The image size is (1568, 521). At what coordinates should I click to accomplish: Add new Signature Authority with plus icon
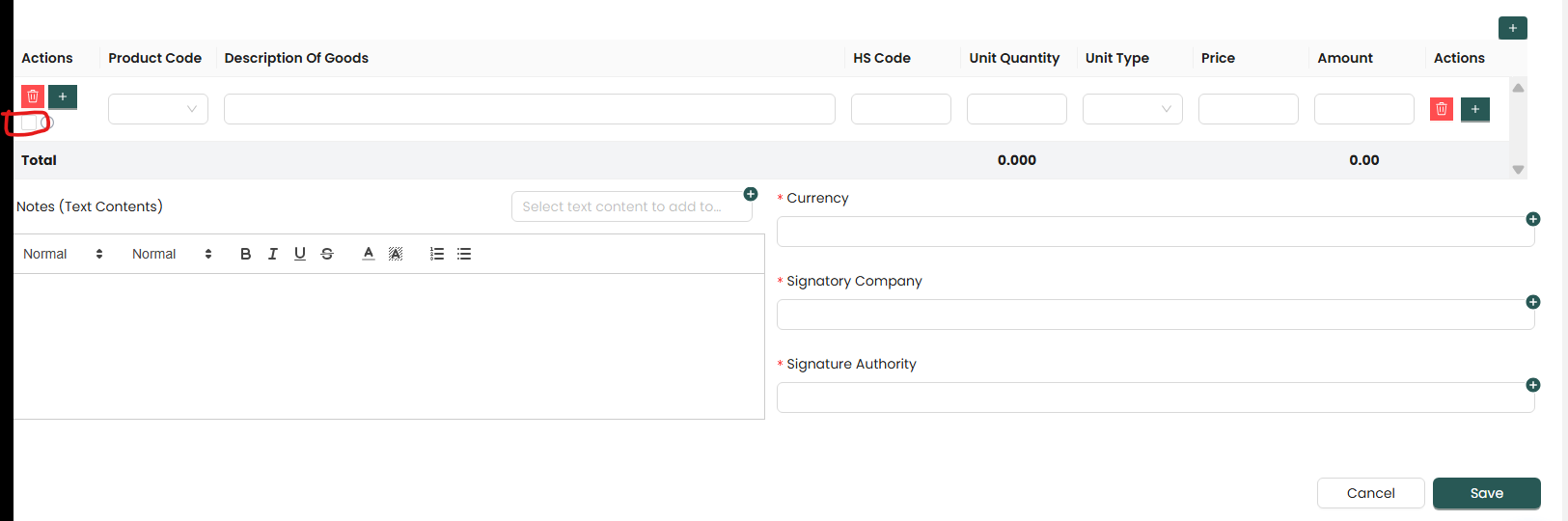coord(1533,385)
